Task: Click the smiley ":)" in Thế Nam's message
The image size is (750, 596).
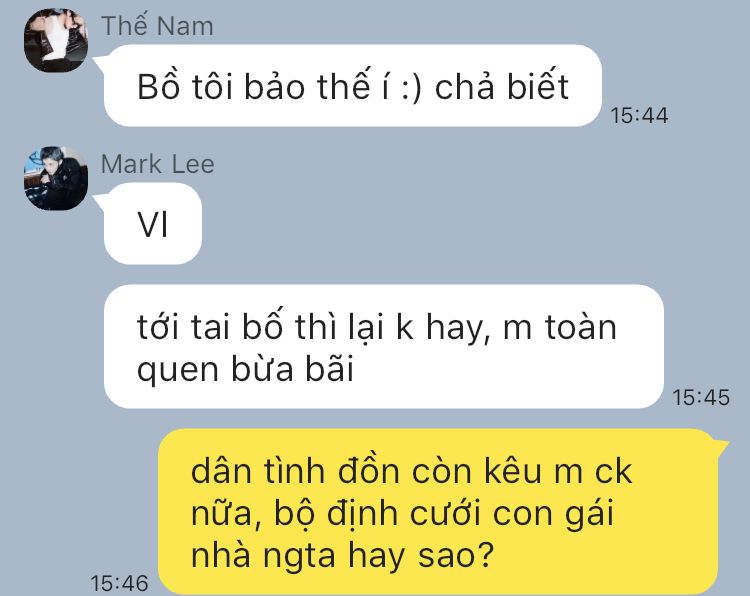Action: [411, 89]
